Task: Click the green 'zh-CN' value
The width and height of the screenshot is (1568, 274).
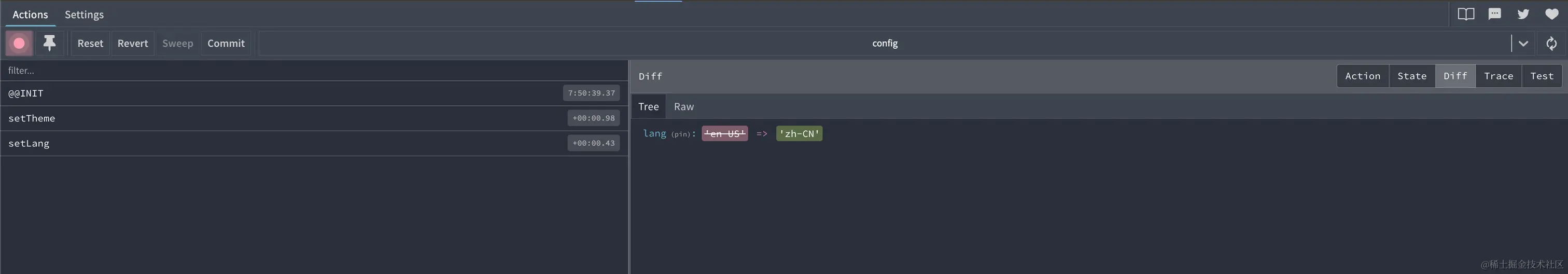Action: coord(799,133)
